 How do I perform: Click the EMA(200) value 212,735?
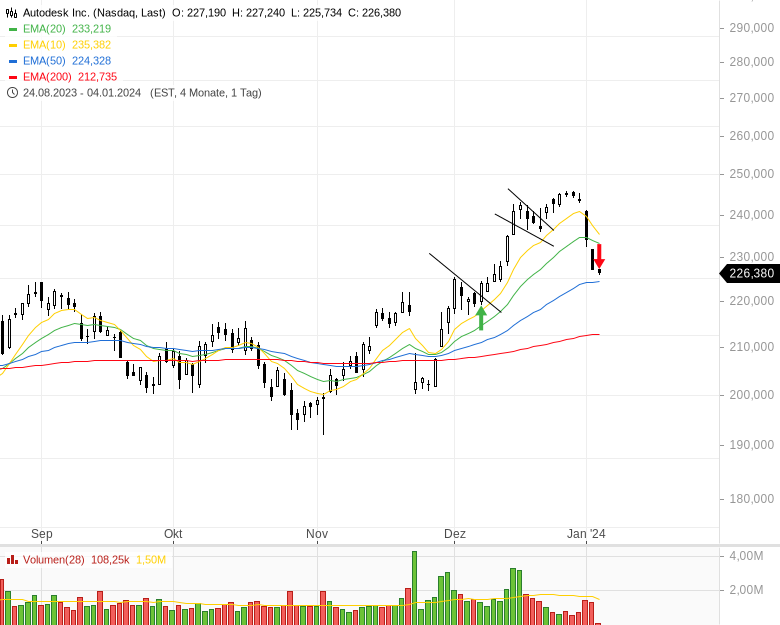98,77
